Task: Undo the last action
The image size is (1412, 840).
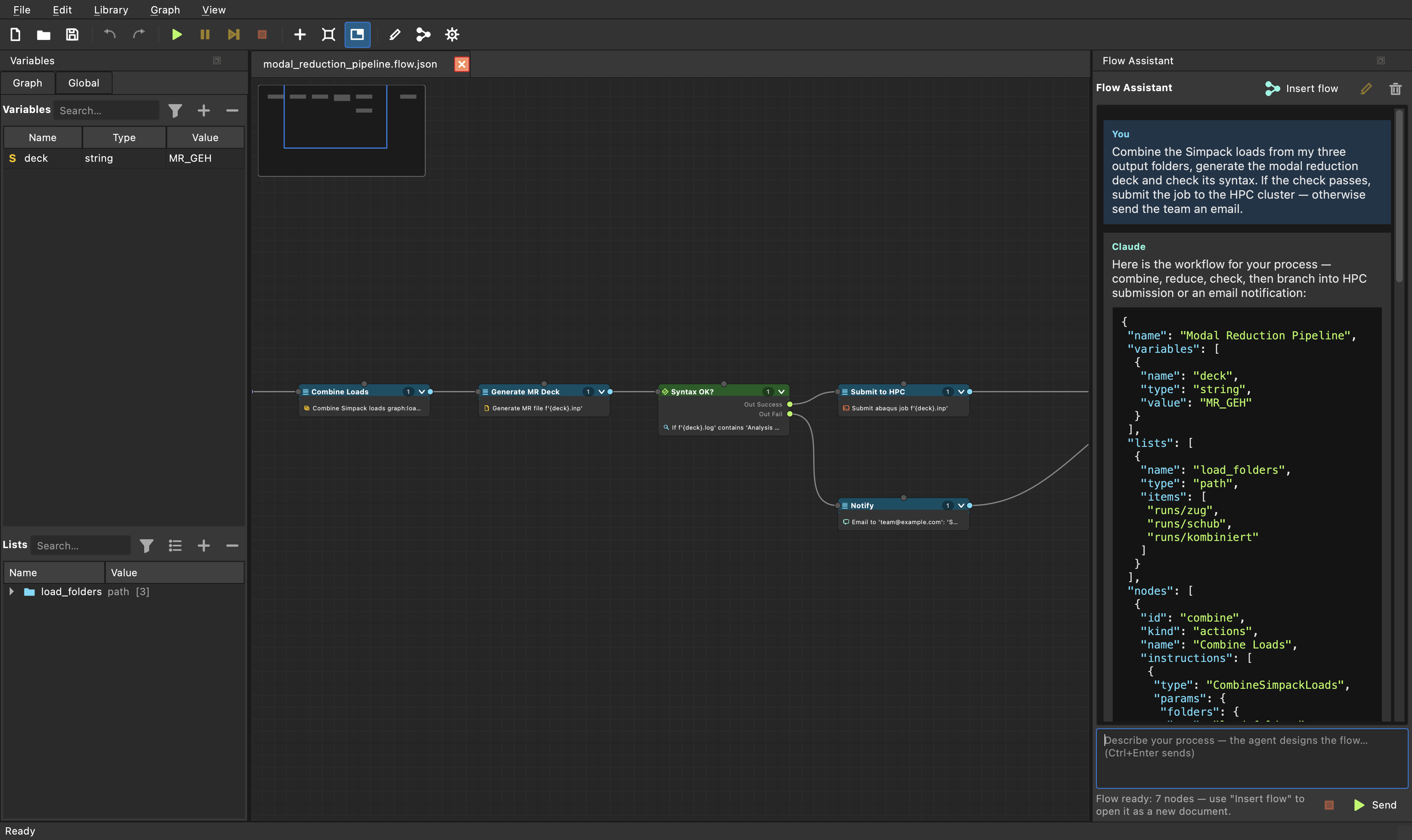Action: pos(110,34)
